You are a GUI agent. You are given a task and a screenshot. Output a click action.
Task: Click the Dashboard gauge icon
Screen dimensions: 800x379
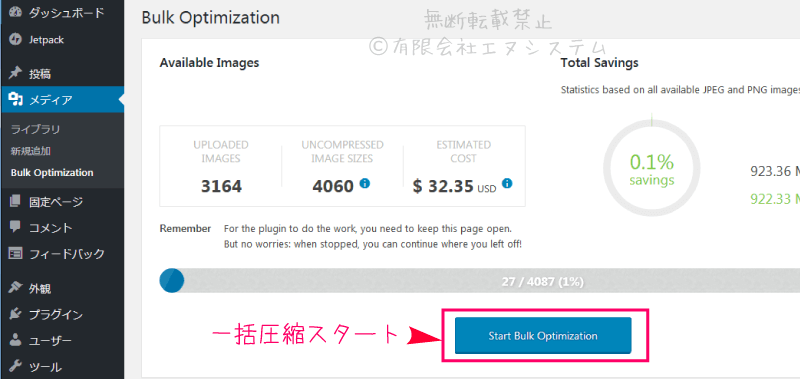coord(16,12)
